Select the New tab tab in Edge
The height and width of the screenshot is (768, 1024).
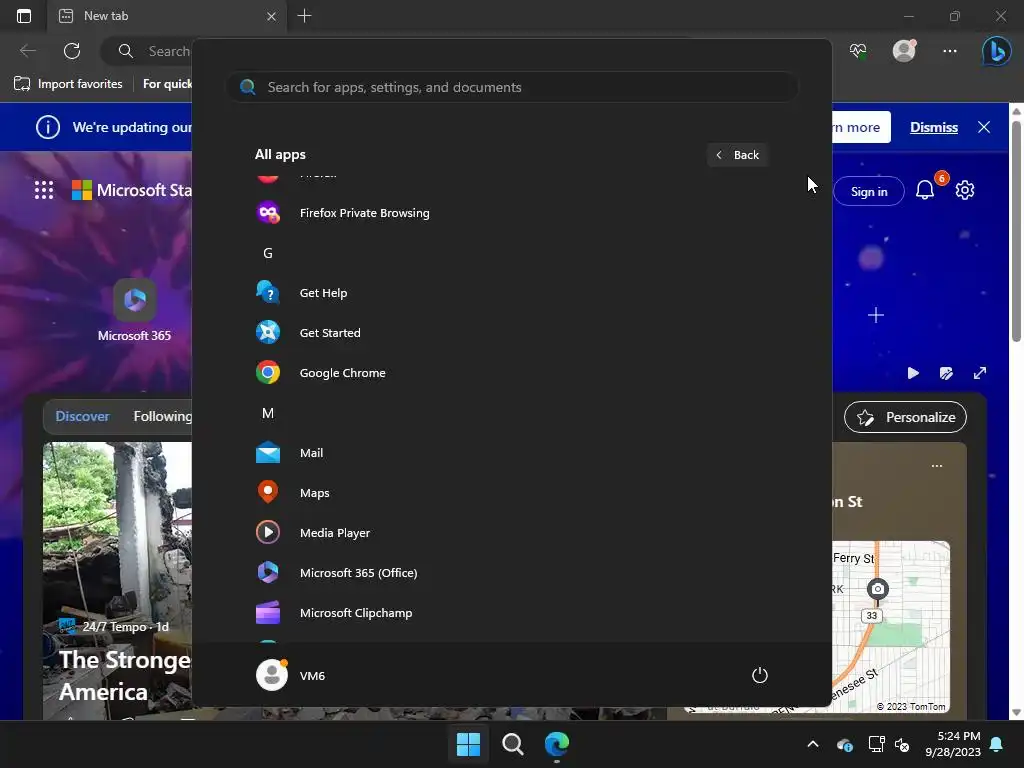click(x=167, y=16)
